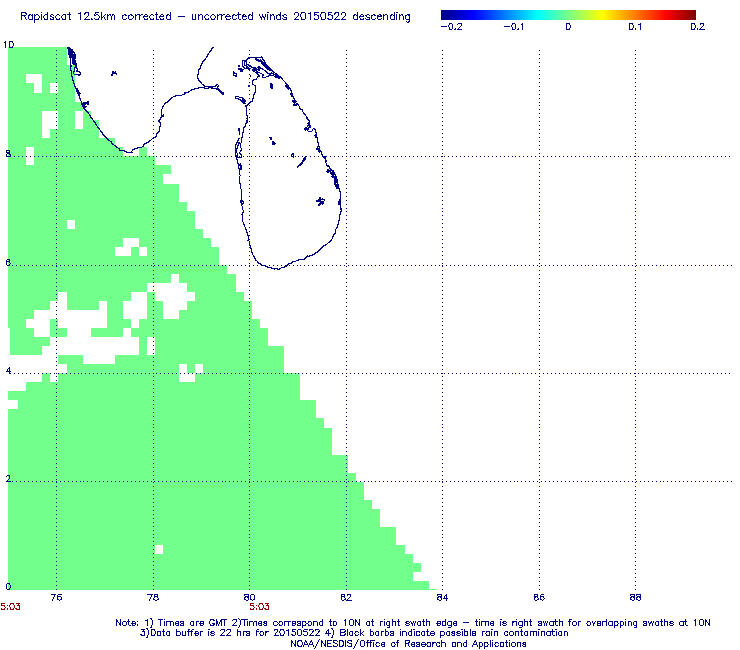This screenshot has height=650, width=740.
Task: Click longitude axis label 80
Action: (x=249, y=598)
